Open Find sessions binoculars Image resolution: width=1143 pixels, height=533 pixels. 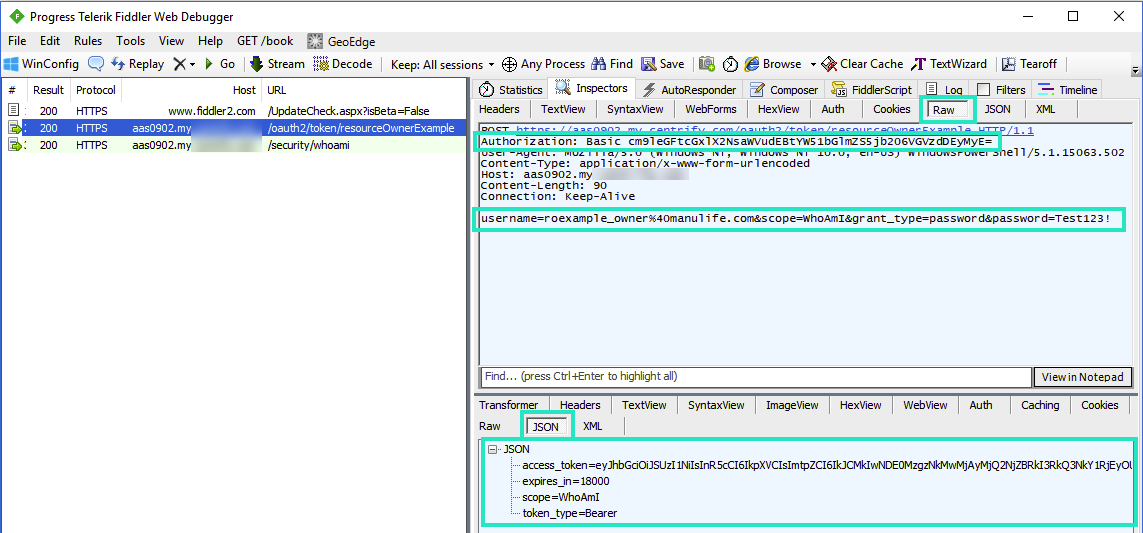click(612, 64)
